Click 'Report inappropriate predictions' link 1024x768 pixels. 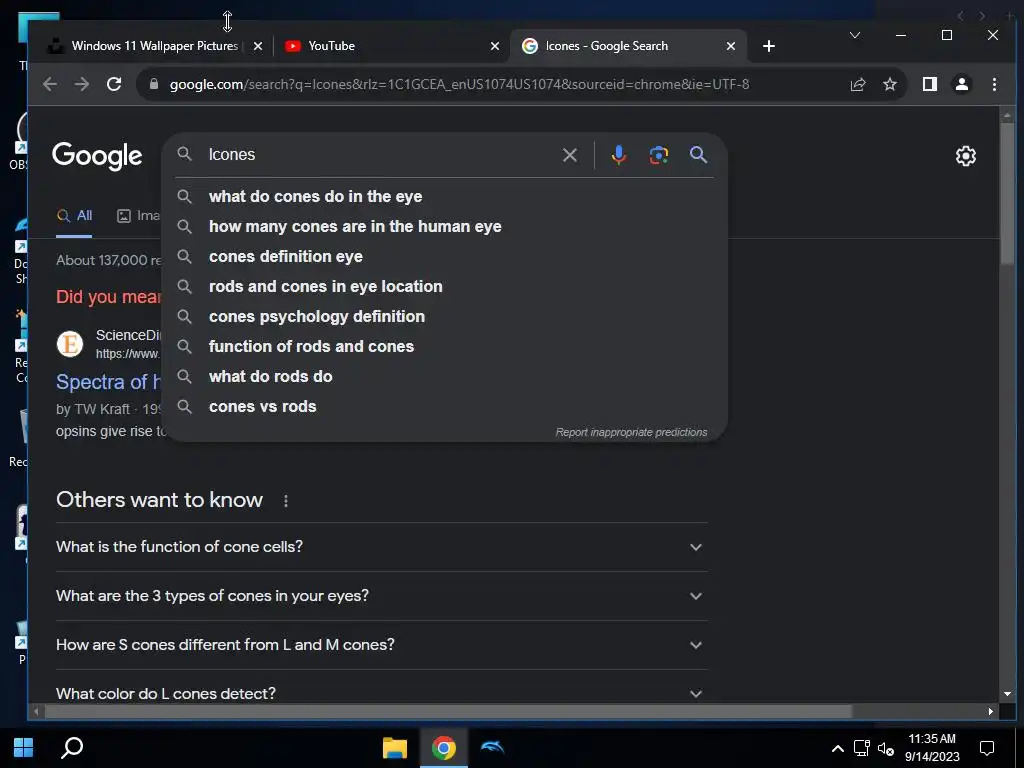click(631, 432)
